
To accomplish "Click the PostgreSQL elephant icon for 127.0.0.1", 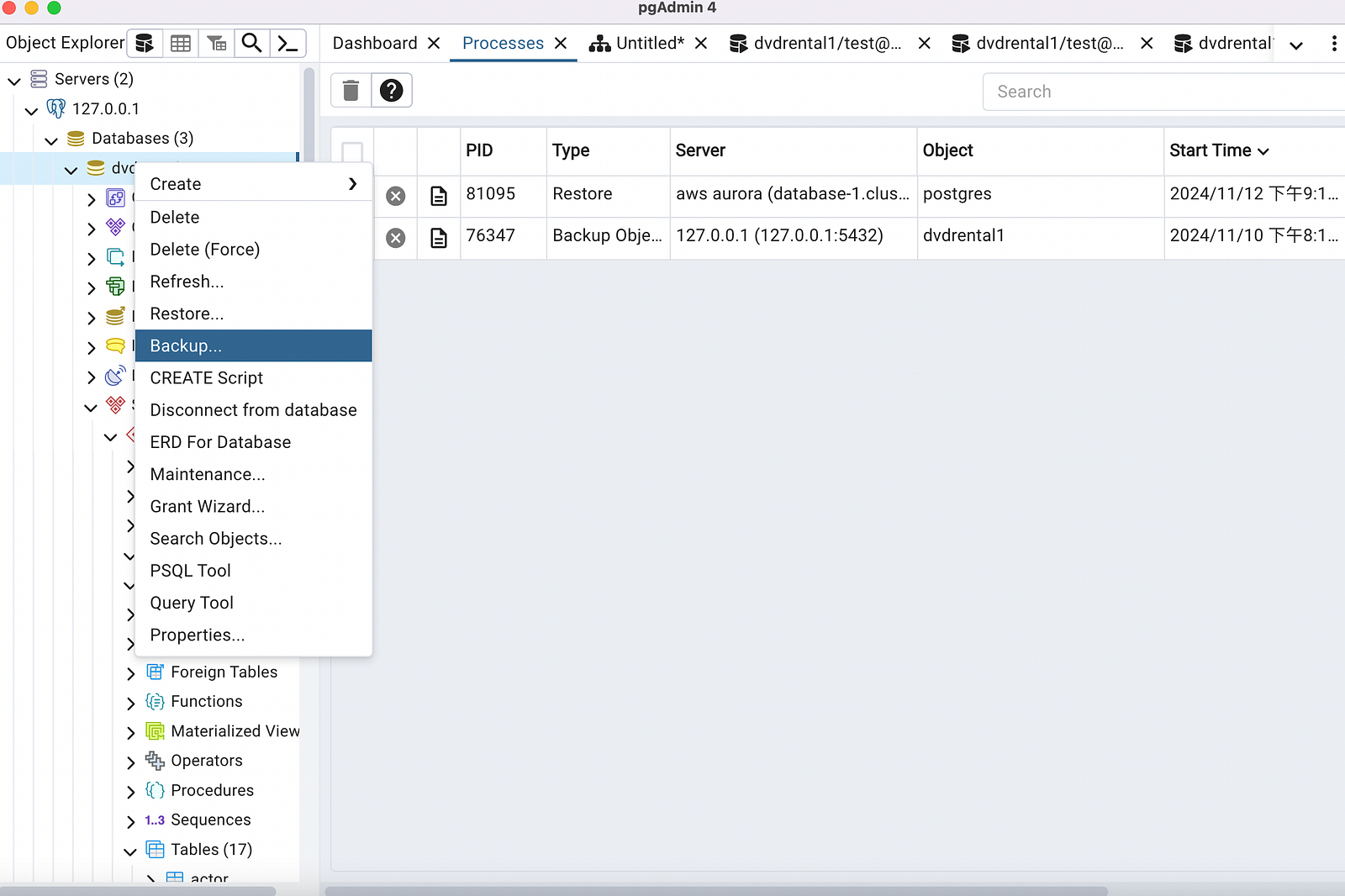I will (x=56, y=108).
